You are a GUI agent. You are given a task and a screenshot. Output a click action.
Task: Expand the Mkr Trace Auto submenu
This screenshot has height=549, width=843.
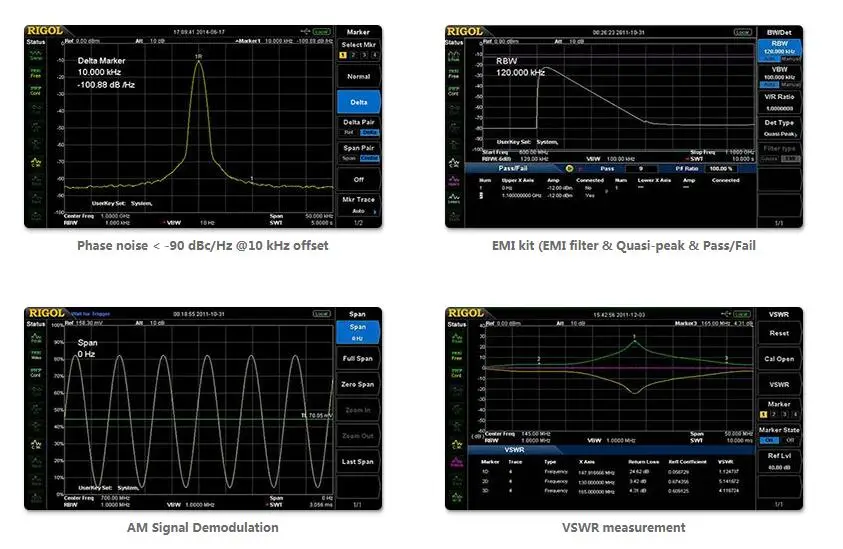coord(359,205)
